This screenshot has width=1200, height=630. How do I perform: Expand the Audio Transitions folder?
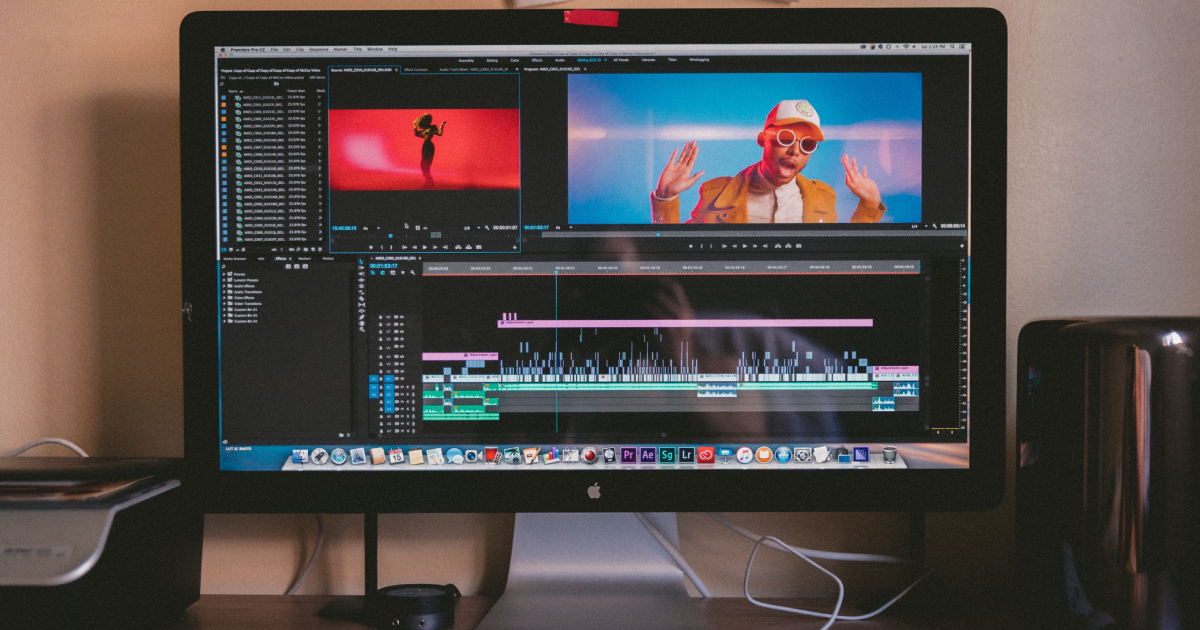[224, 292]
